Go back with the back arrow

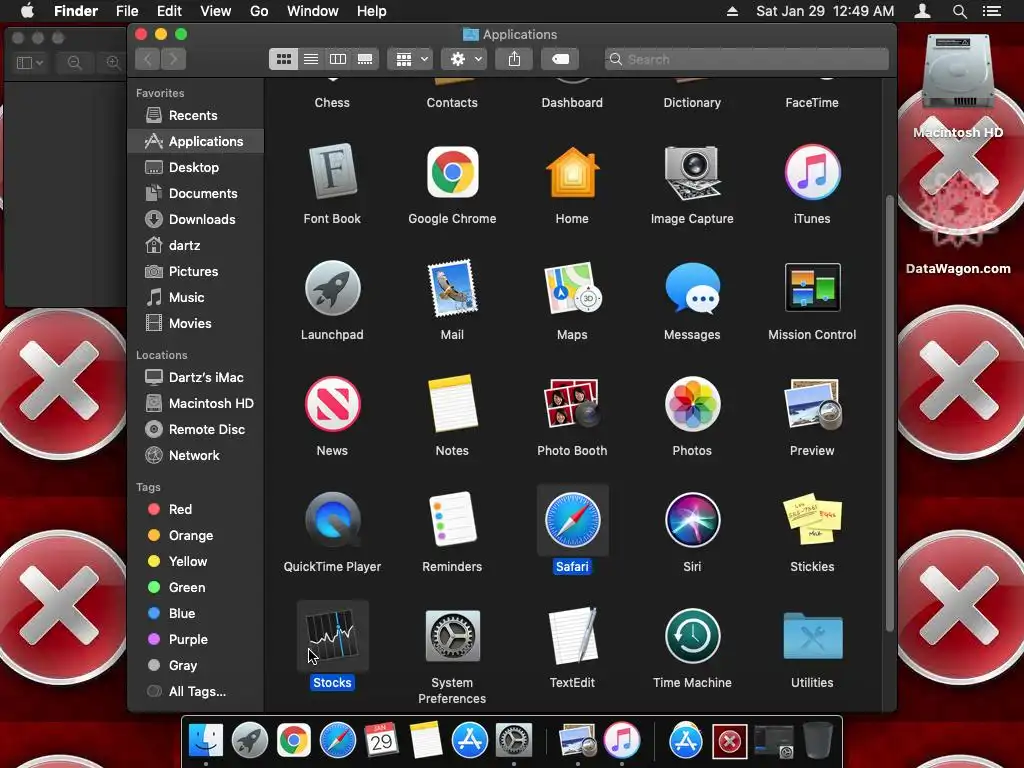coord(148,59)
